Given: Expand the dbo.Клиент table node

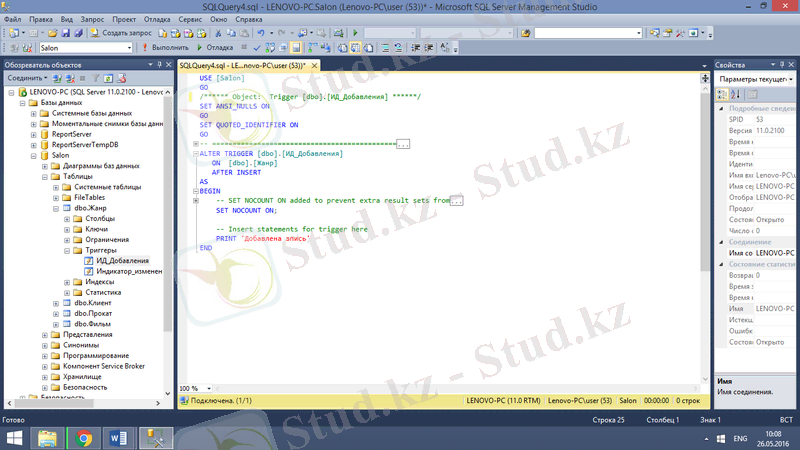Looking at the screenshot, I should pos(56,303).
